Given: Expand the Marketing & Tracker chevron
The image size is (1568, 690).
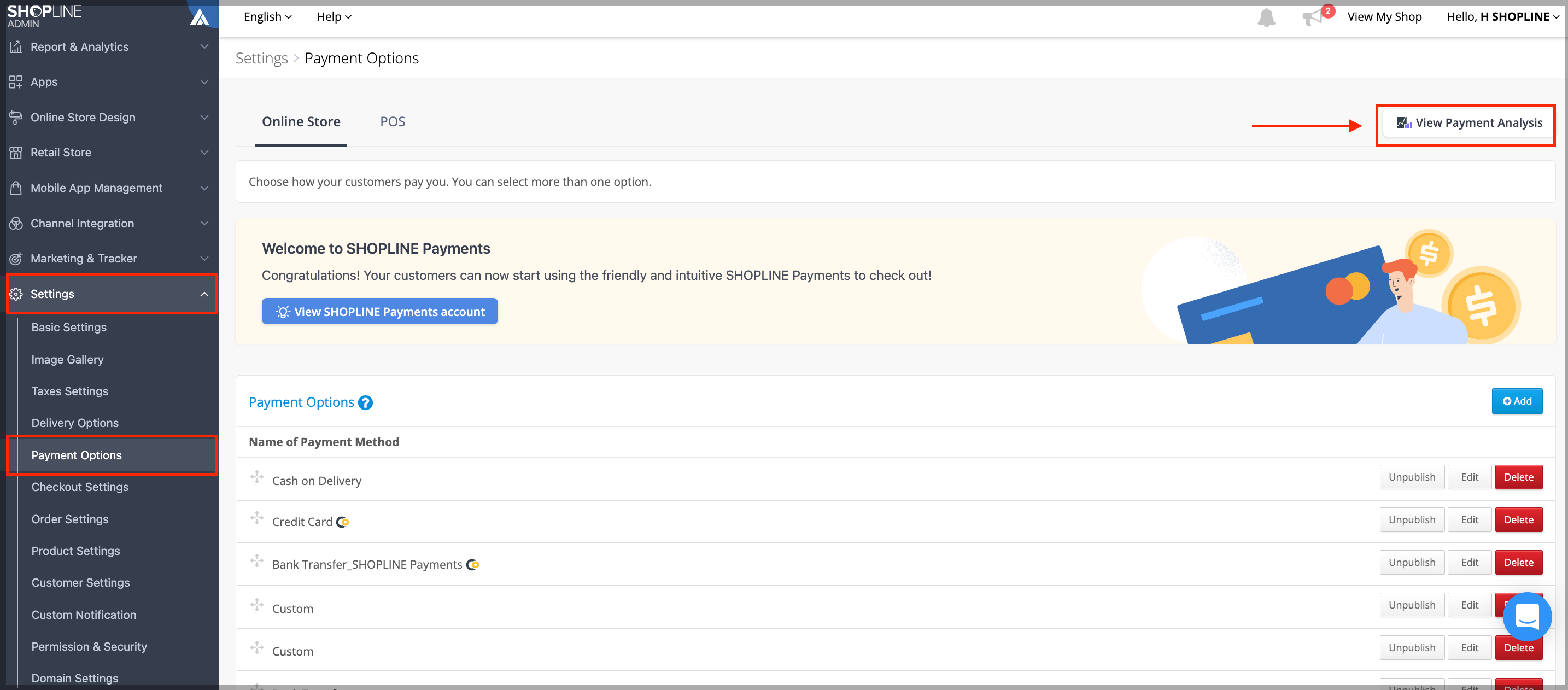Looking at the screenshot, I should (204, 259).
